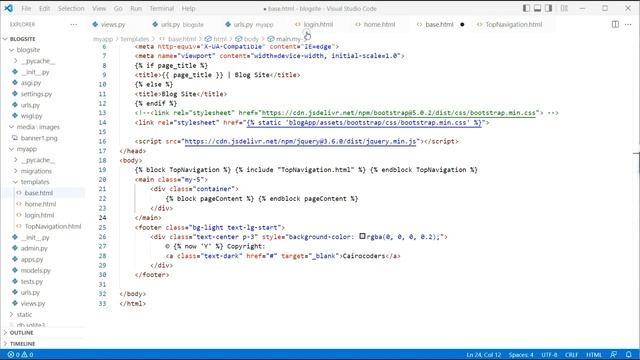Click errors and warnings status indicator
Screen dimensions: 640x360
[20, 355]
